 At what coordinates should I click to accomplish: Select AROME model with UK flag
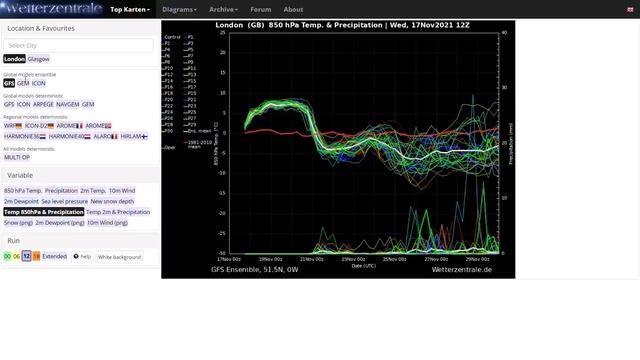coord(98,126)
